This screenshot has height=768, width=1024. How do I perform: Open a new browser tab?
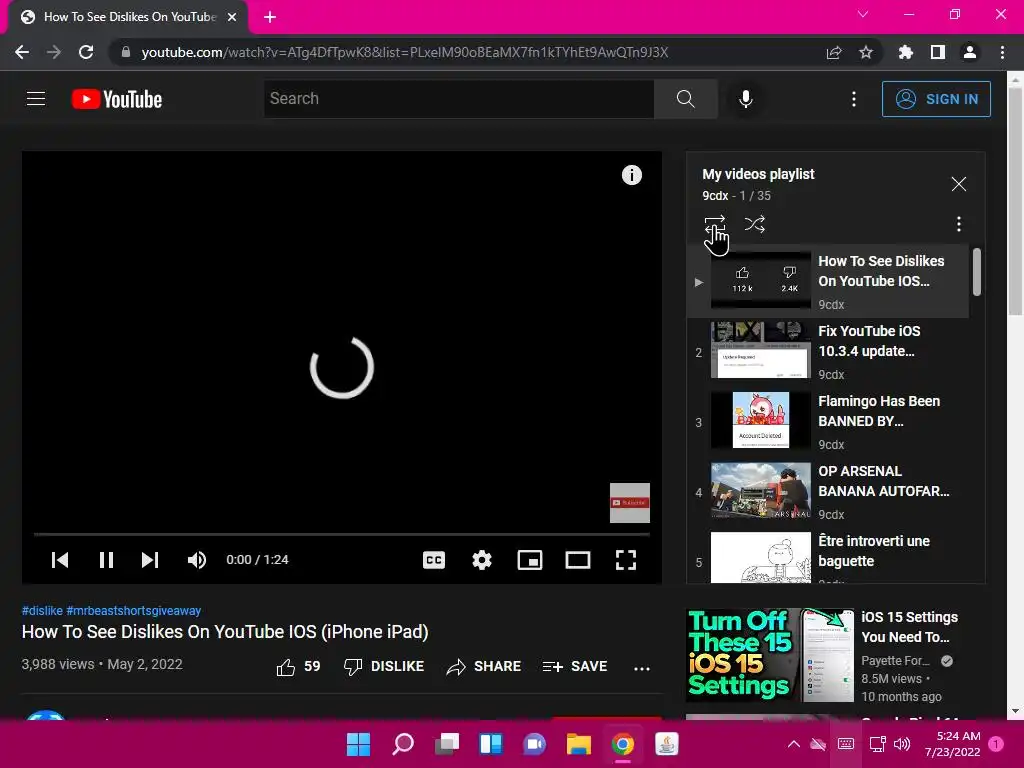click(270, 17)
